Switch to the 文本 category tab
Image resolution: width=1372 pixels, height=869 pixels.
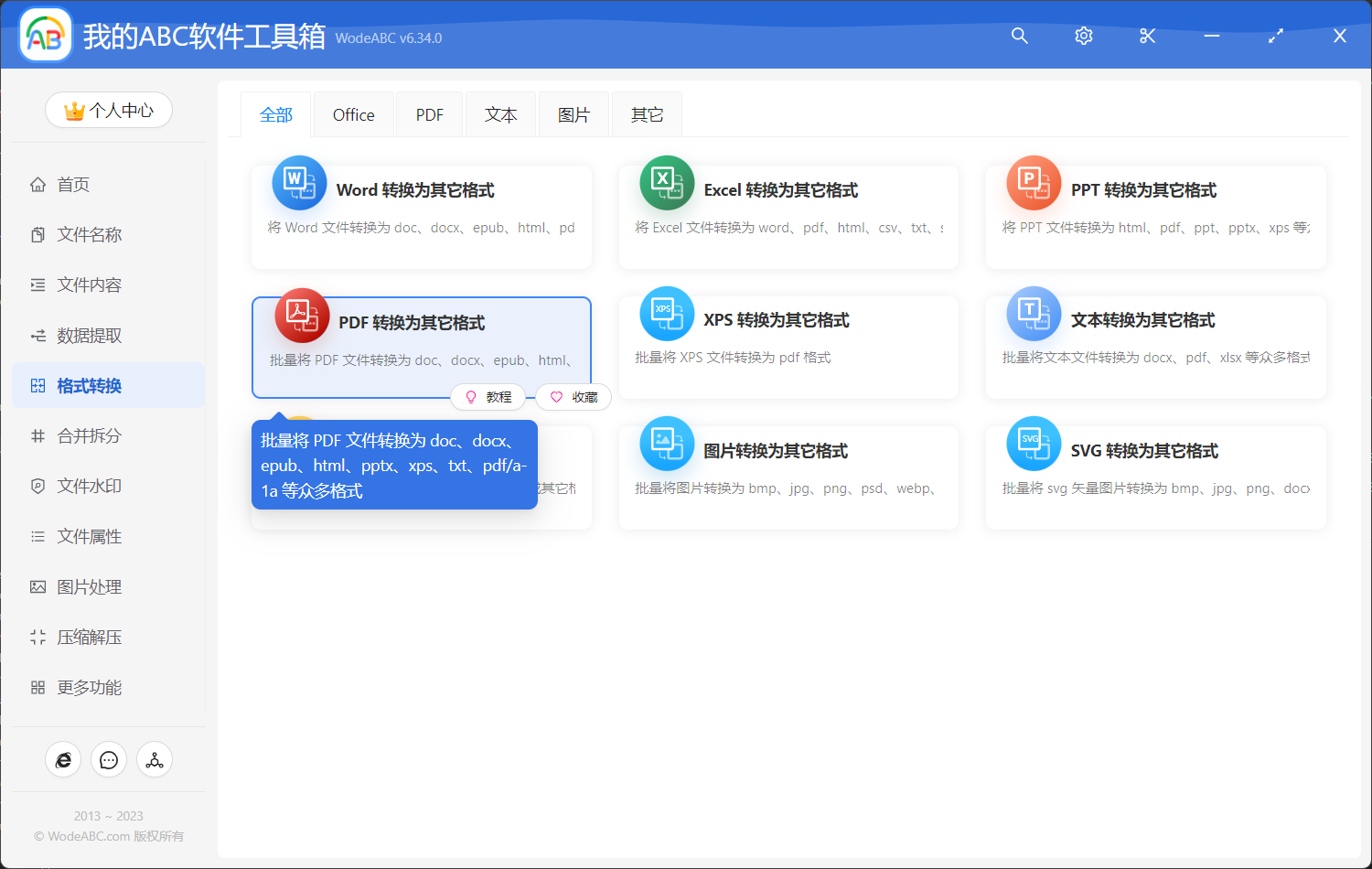click(x=500, y=113)
